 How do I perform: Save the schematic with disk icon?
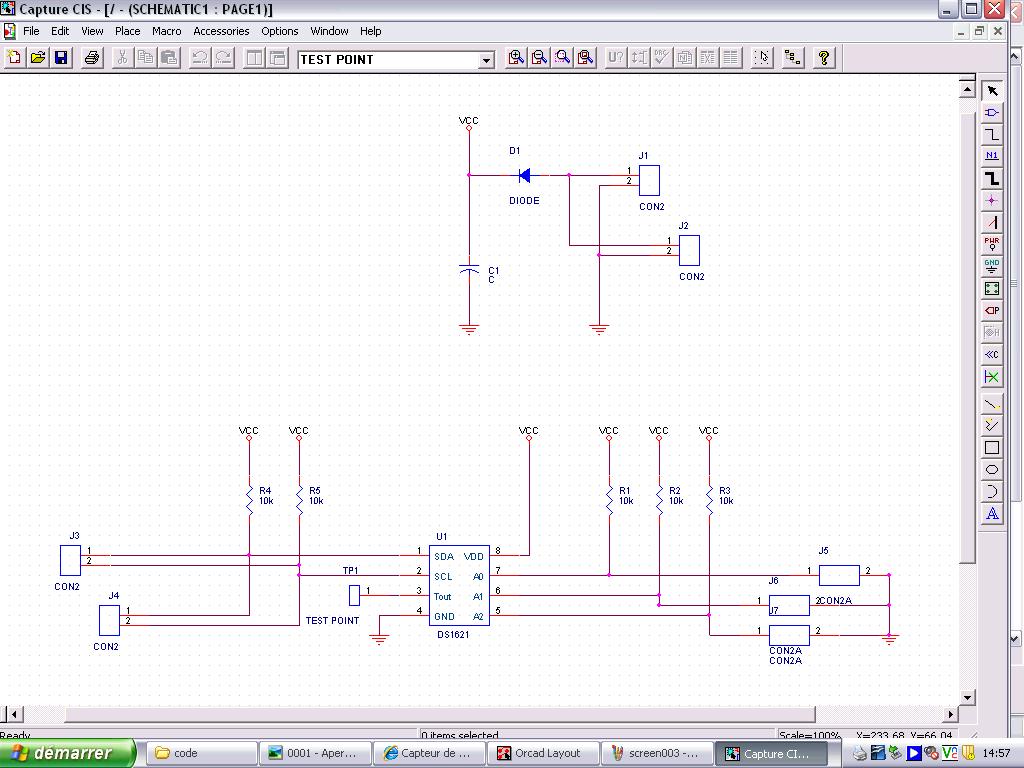[61, 58]
